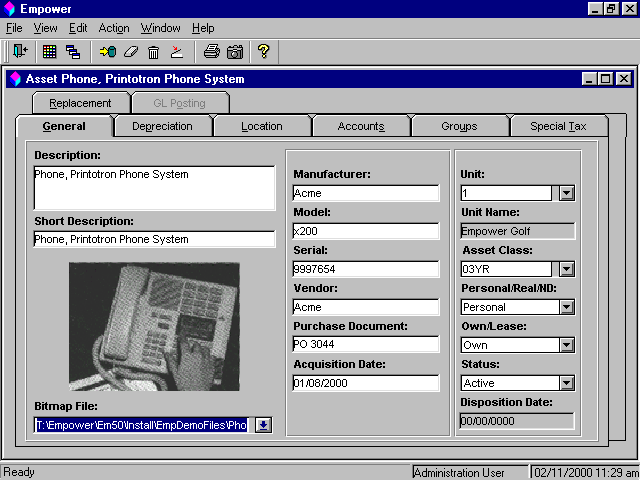Screen dimensions: 640x480
Task: Click the Empower application logo icon
Action: [x=9, y=9]
